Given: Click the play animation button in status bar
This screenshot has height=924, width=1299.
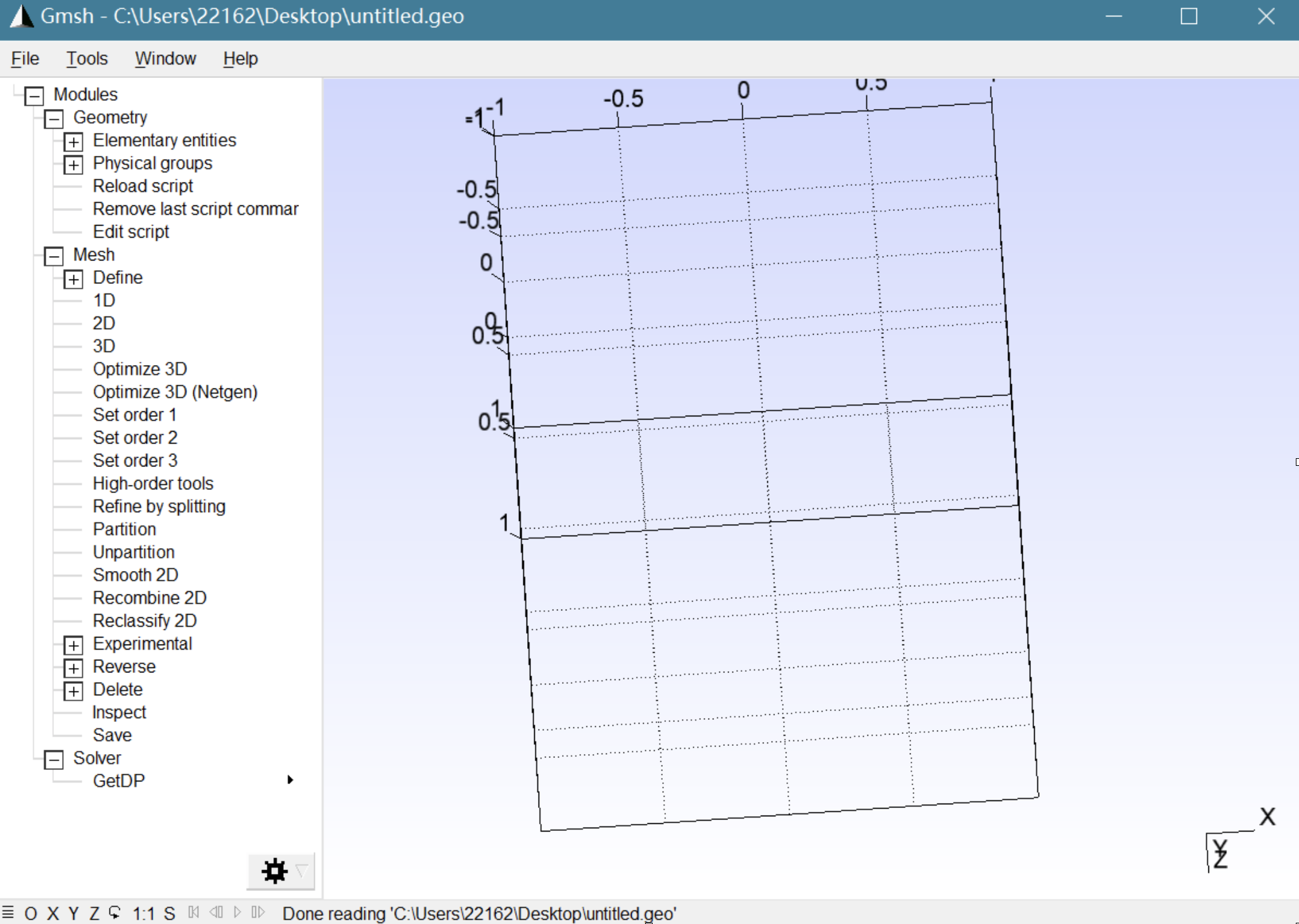Looking at the screenshot, I should click(x=238, y=912).
